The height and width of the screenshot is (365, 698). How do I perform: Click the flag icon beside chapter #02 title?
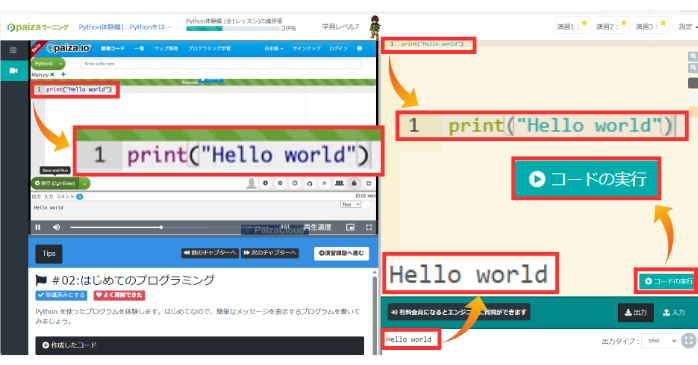pyautogui.click(x=41, y=280)
